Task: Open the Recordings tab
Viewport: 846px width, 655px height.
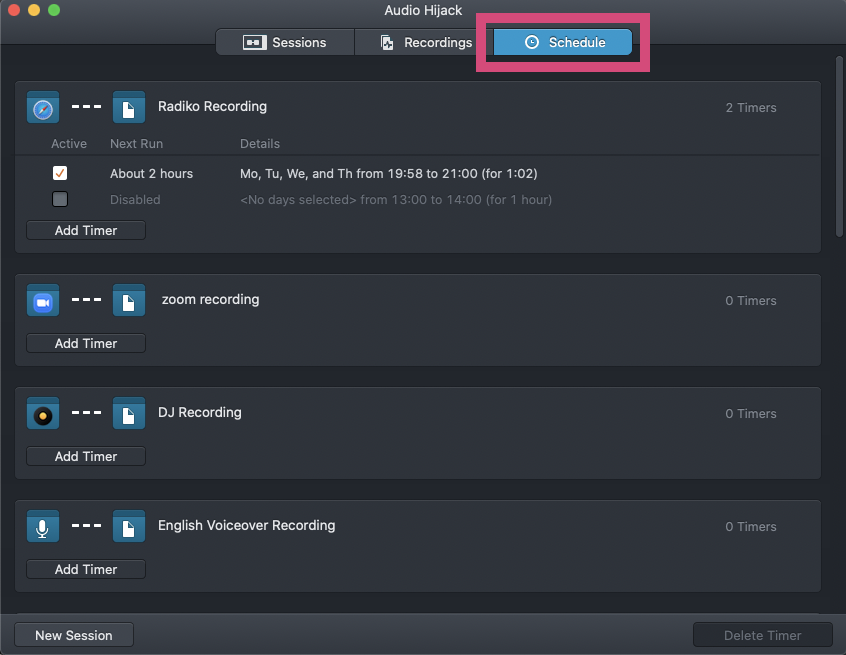Action: pyautogui.click(x=426, y=42)
